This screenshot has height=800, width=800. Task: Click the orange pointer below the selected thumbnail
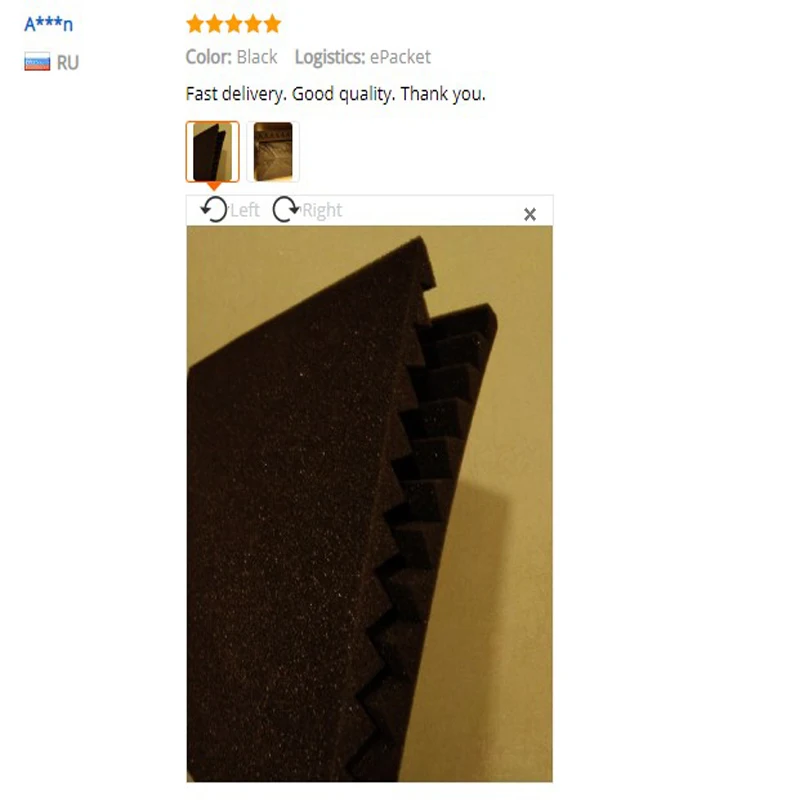[214, 186]
